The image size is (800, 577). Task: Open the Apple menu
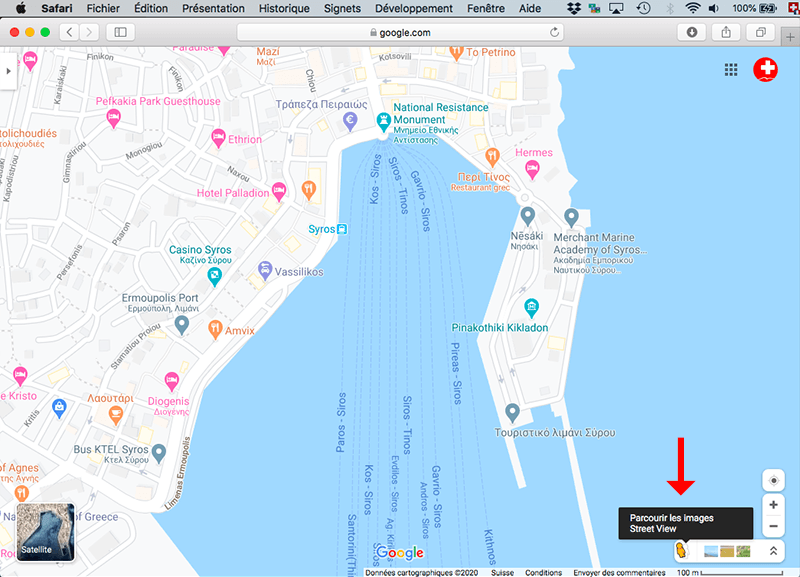[21, 8]
